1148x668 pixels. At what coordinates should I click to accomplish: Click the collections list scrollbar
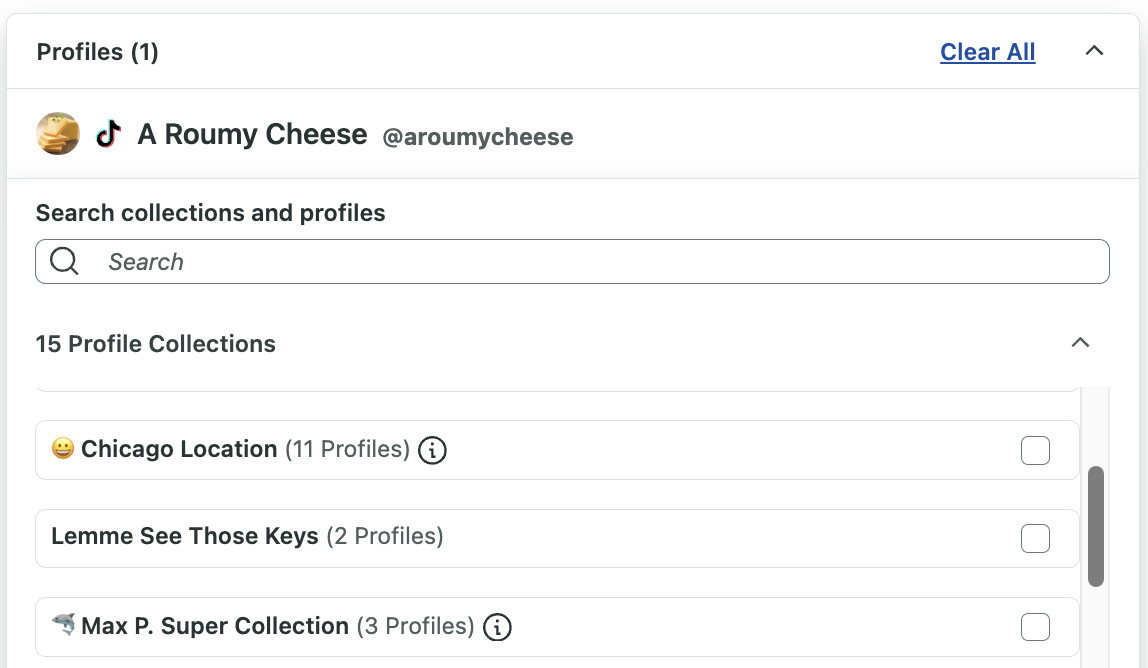1098,525
